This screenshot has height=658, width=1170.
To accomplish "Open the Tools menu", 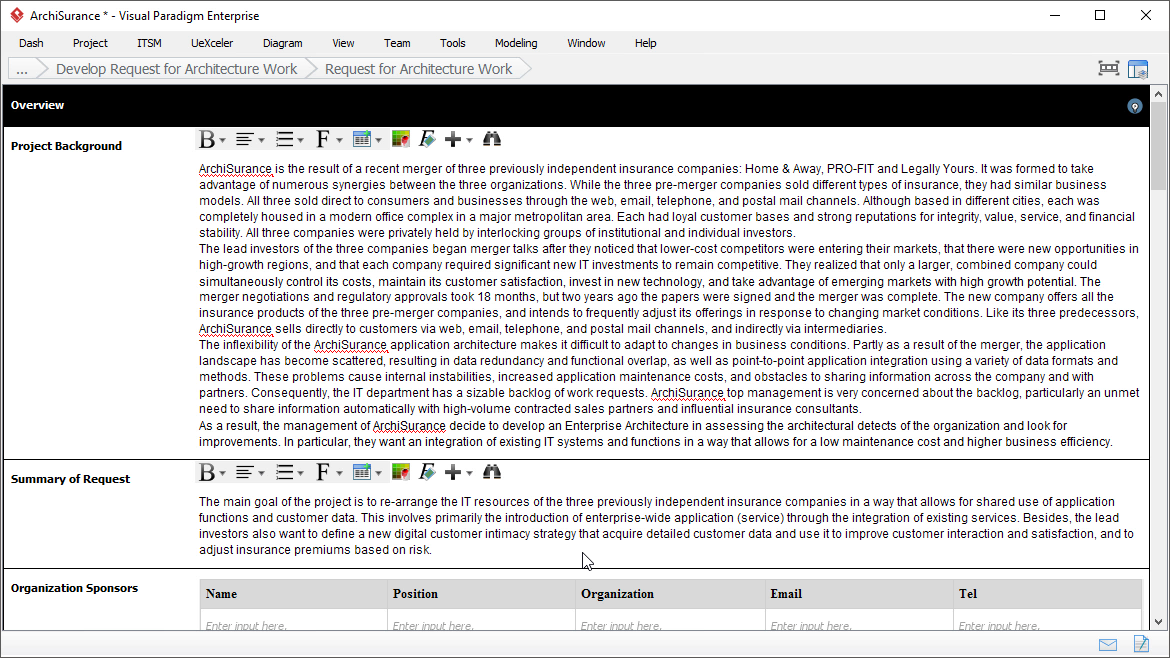I will (453, 43).
